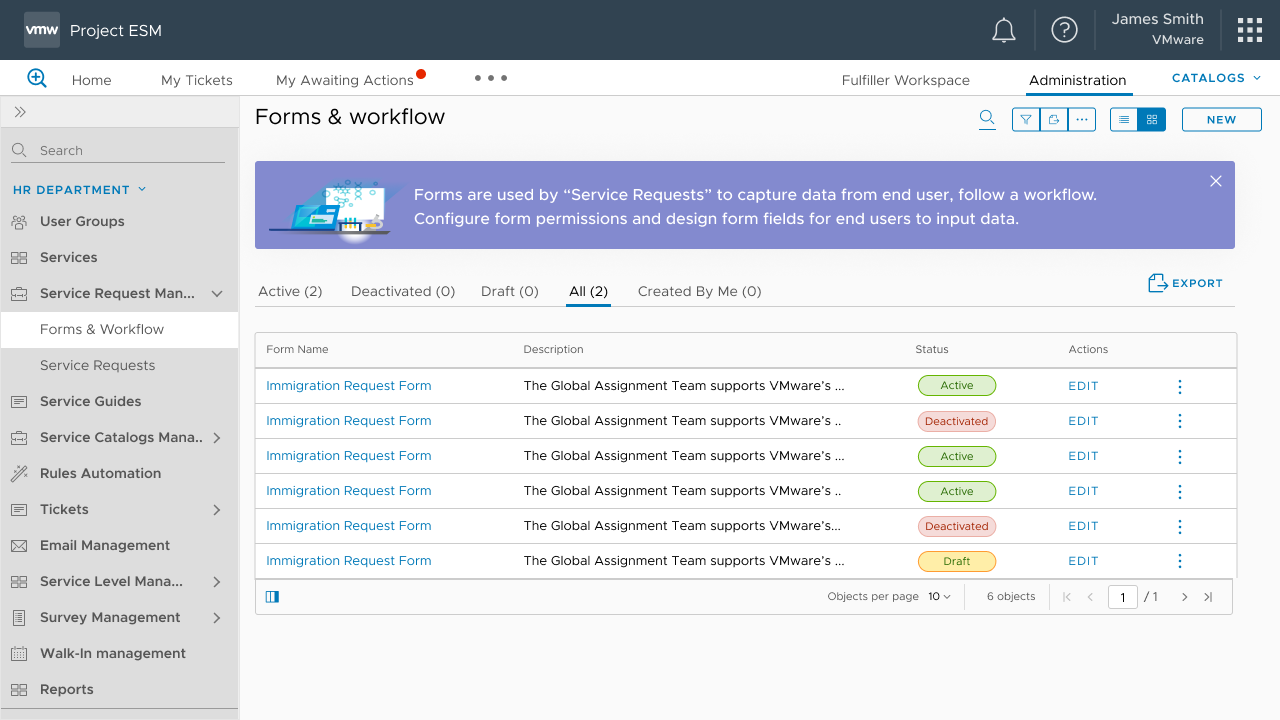
Task: Expand the Tickets sidebar section
Action: pyautogui.click(x=217, y=510)
